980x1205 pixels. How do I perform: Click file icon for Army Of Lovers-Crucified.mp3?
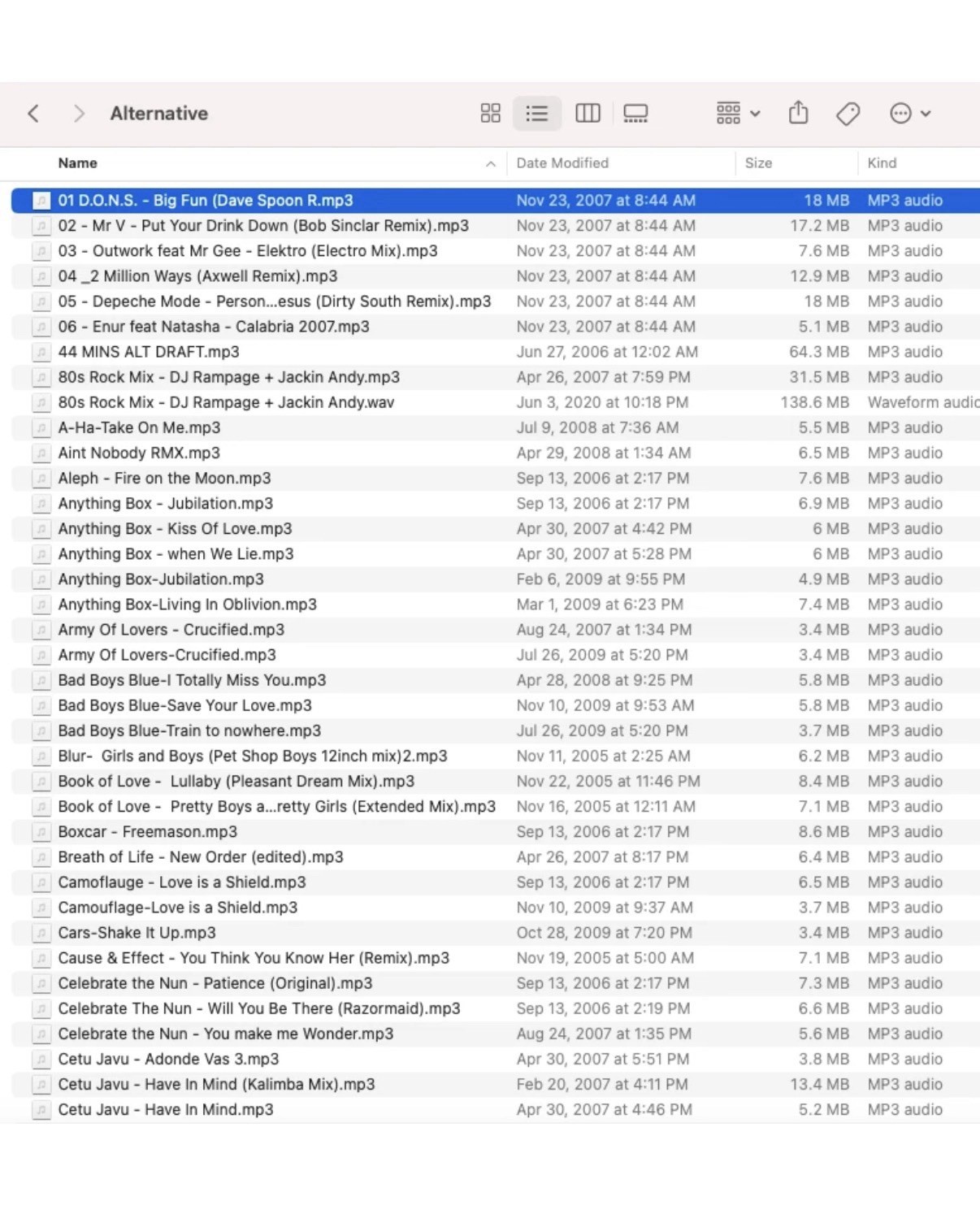coord(41,655)
